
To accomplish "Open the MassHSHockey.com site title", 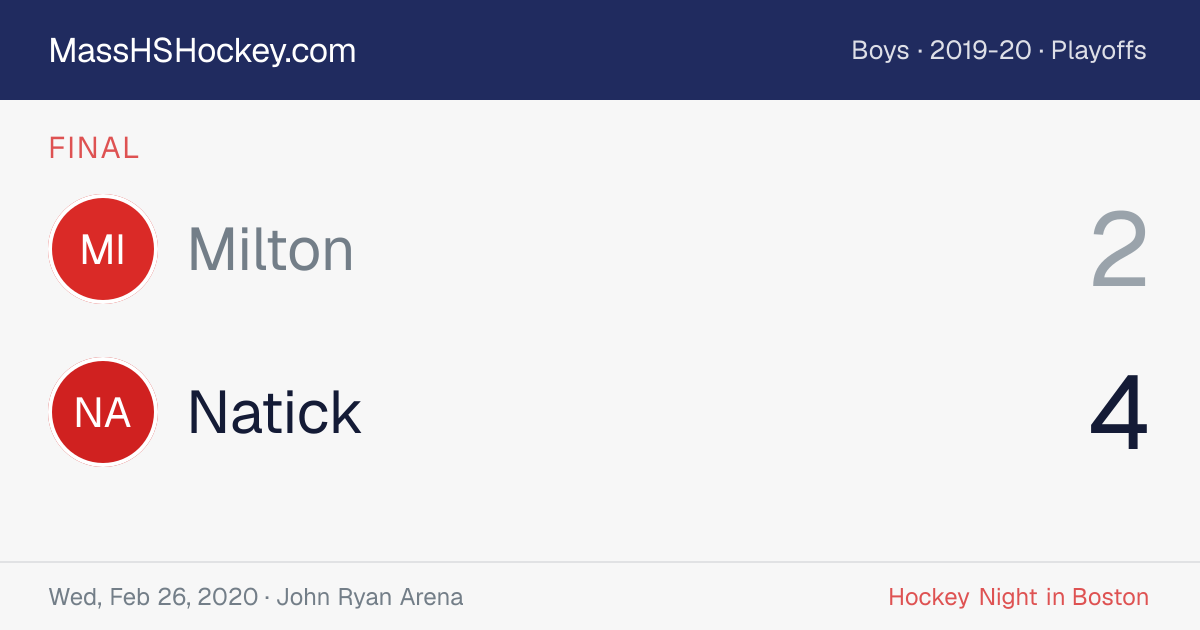I will (202, 51).
